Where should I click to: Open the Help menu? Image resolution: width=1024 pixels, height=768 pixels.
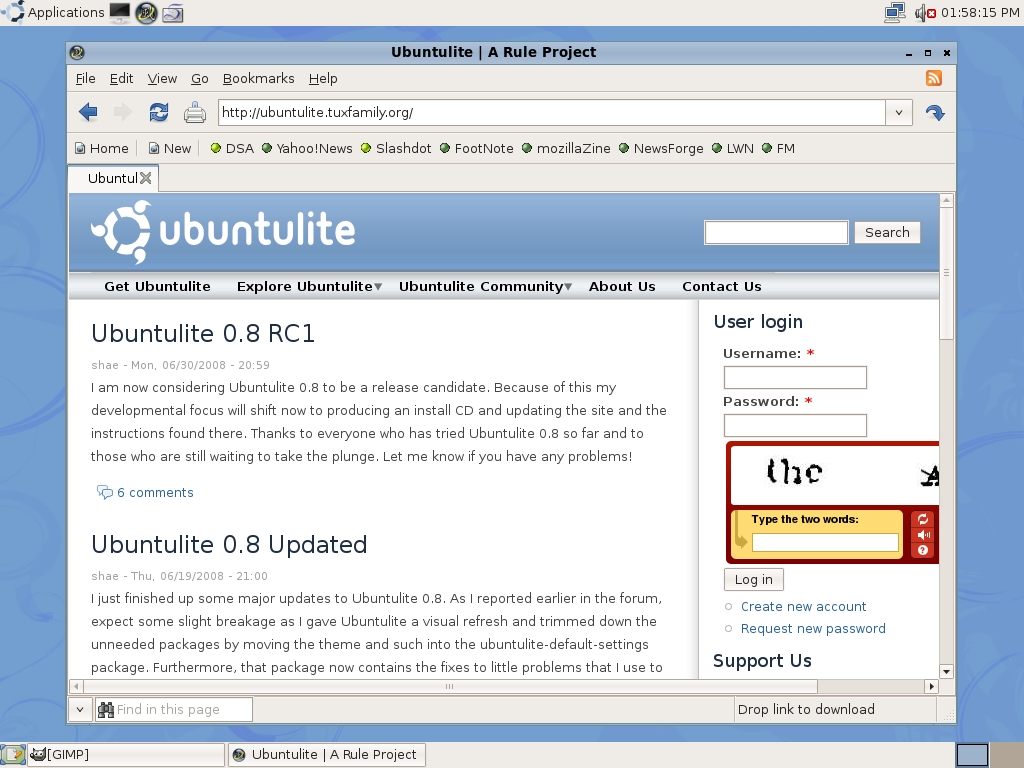pos(323,78)
